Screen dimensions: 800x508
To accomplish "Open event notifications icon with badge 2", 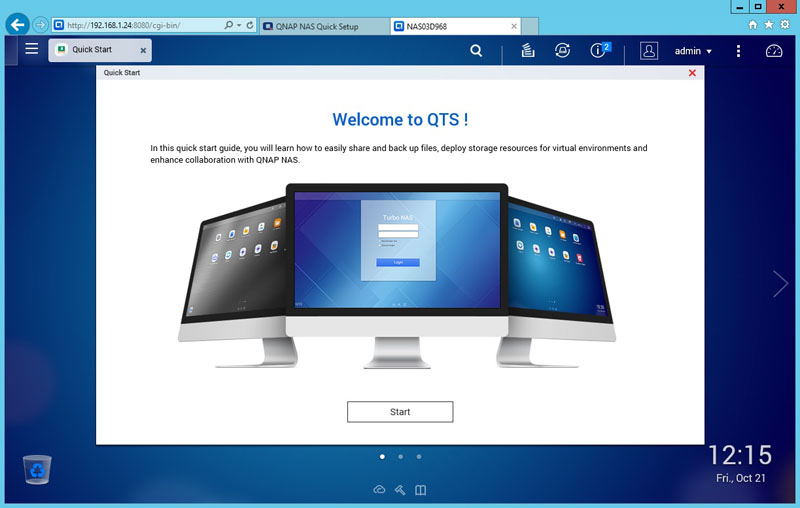I will pos(600,50).
